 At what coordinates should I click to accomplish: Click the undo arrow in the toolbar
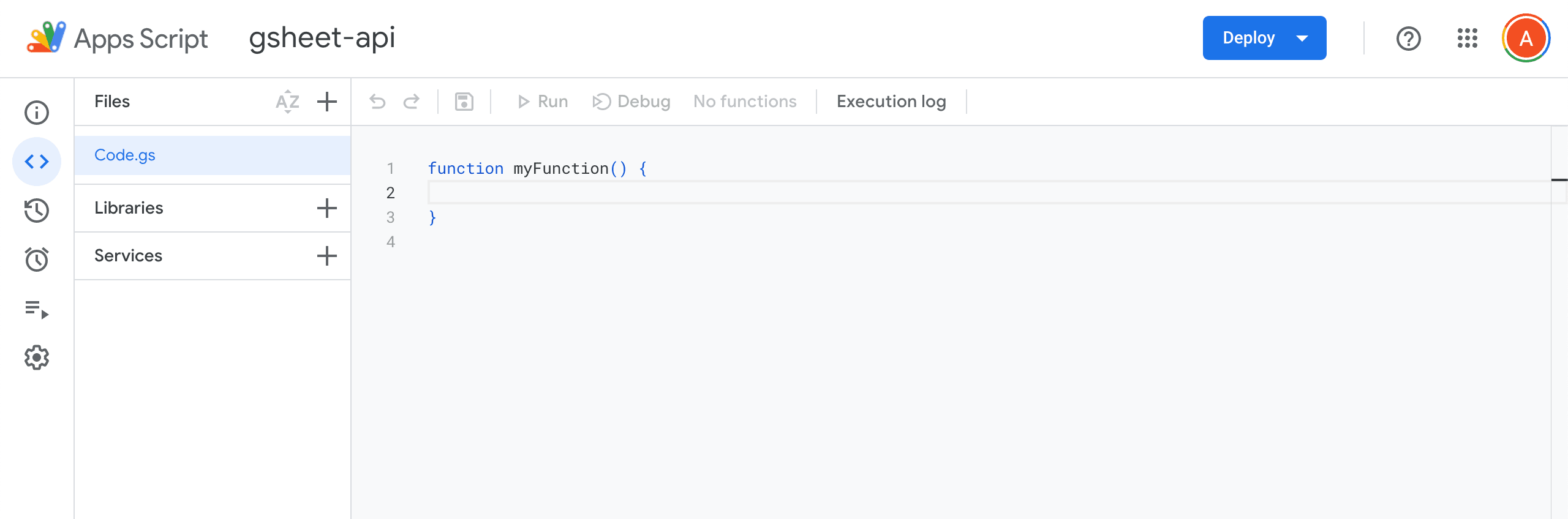coord(378,102)
